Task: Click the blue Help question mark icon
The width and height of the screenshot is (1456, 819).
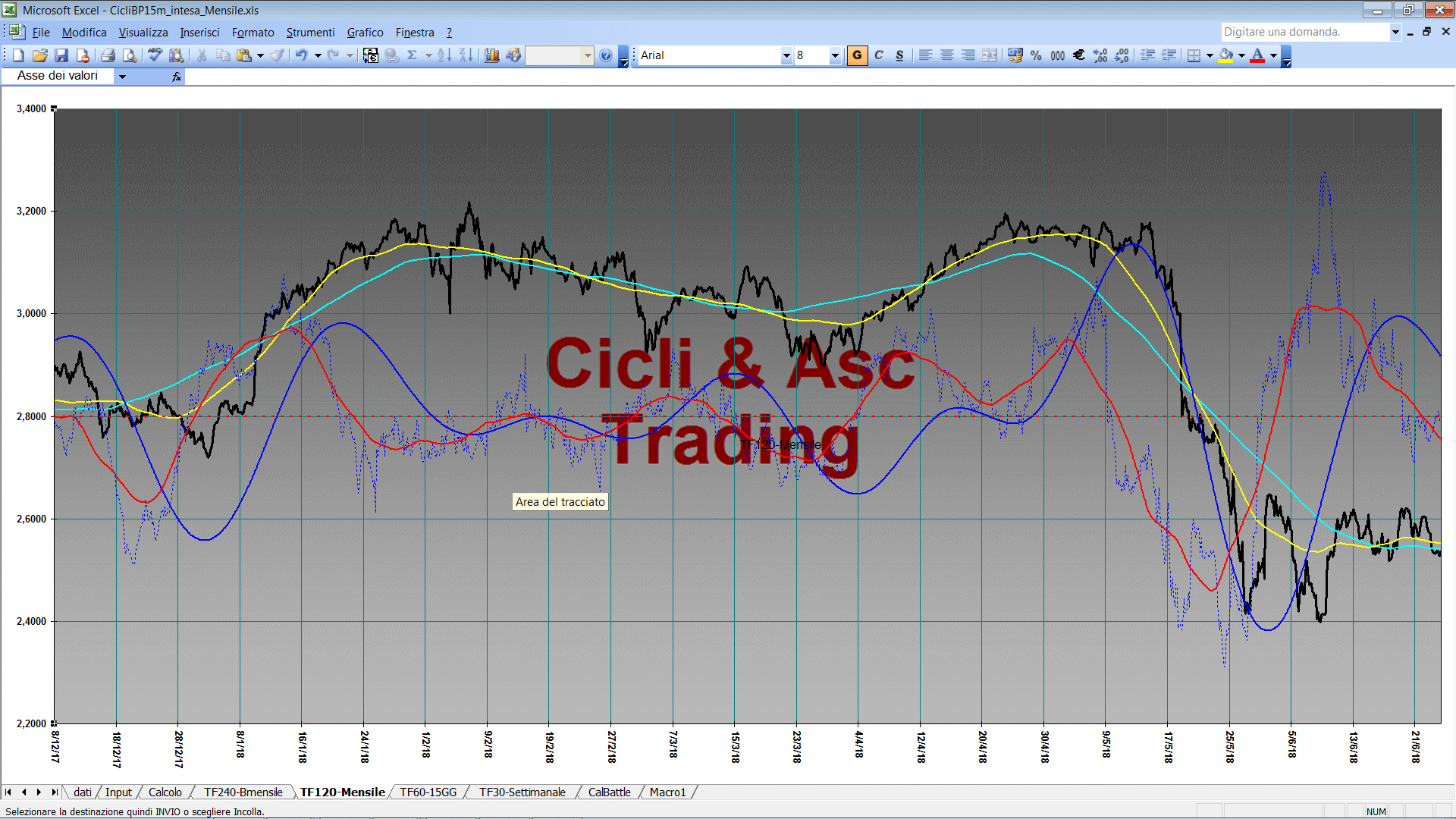Action: pyautogui.click(x=606, y=55)
